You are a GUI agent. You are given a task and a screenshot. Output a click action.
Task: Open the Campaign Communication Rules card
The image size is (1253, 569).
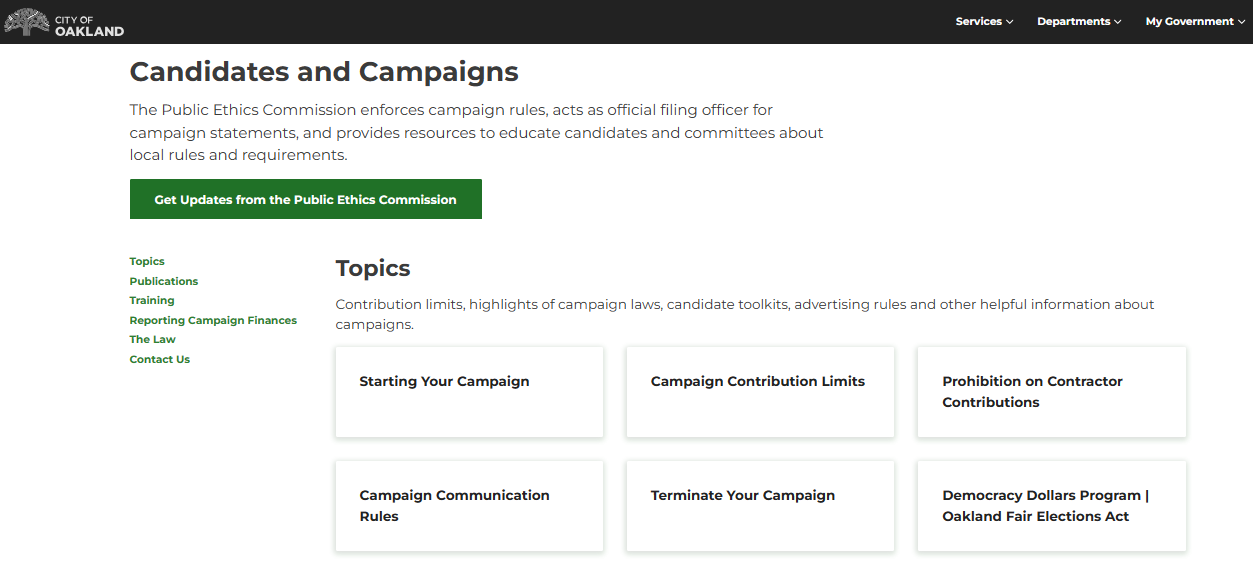click(x=469, y=506)
